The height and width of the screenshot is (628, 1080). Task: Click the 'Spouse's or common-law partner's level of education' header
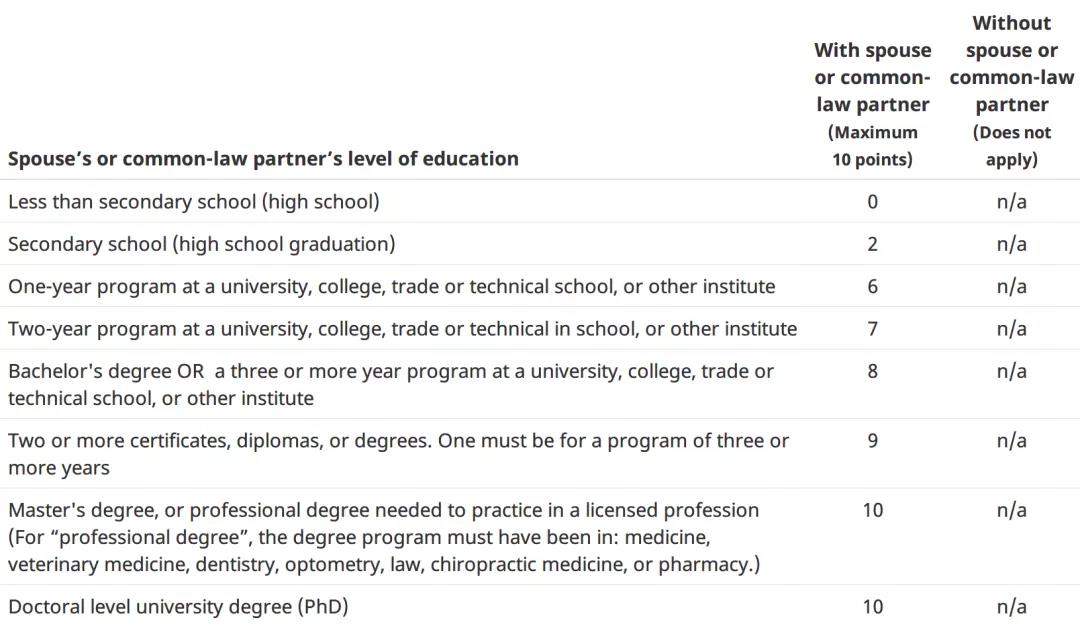(263, 158)
